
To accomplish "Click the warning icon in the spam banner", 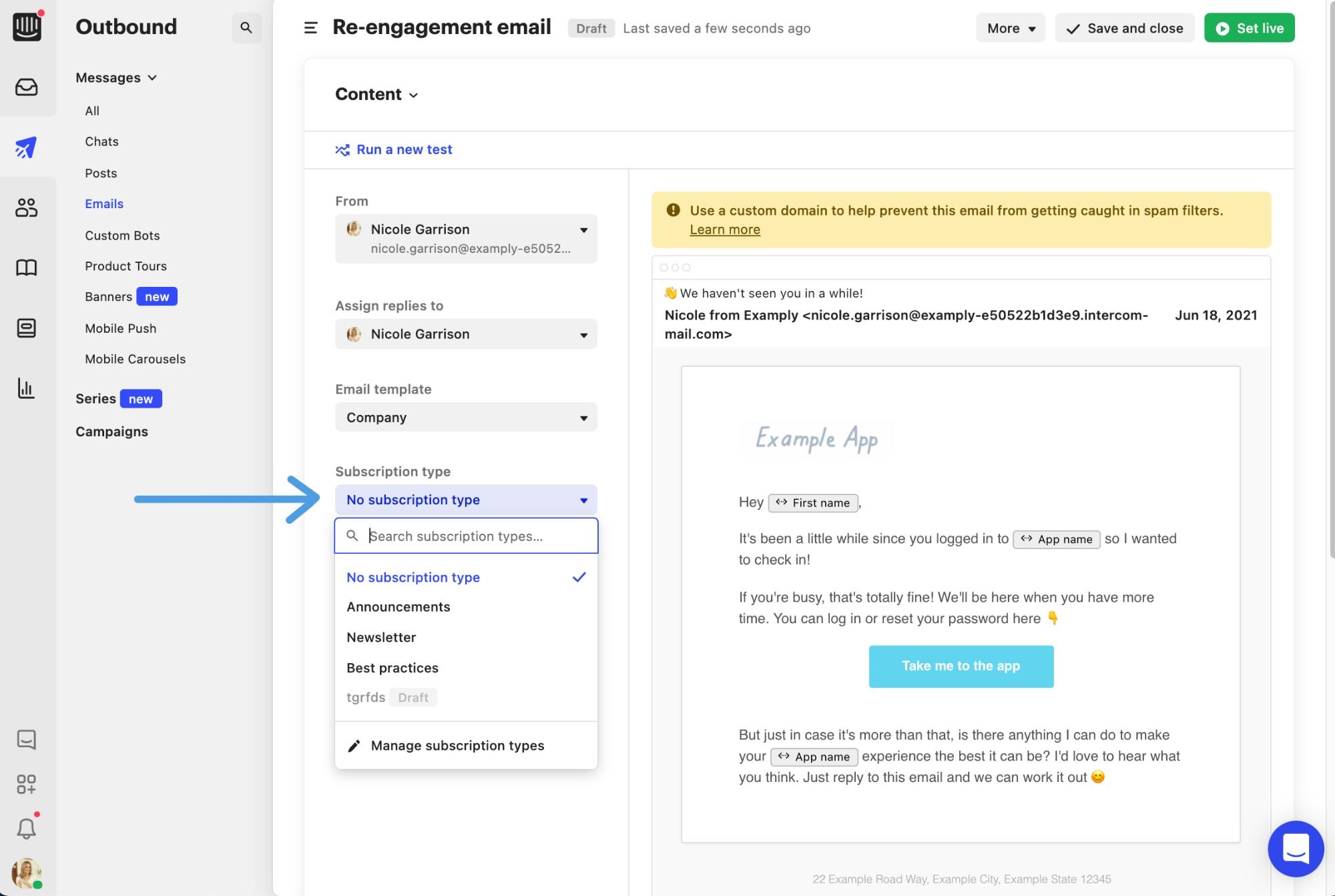I will 673,210.
